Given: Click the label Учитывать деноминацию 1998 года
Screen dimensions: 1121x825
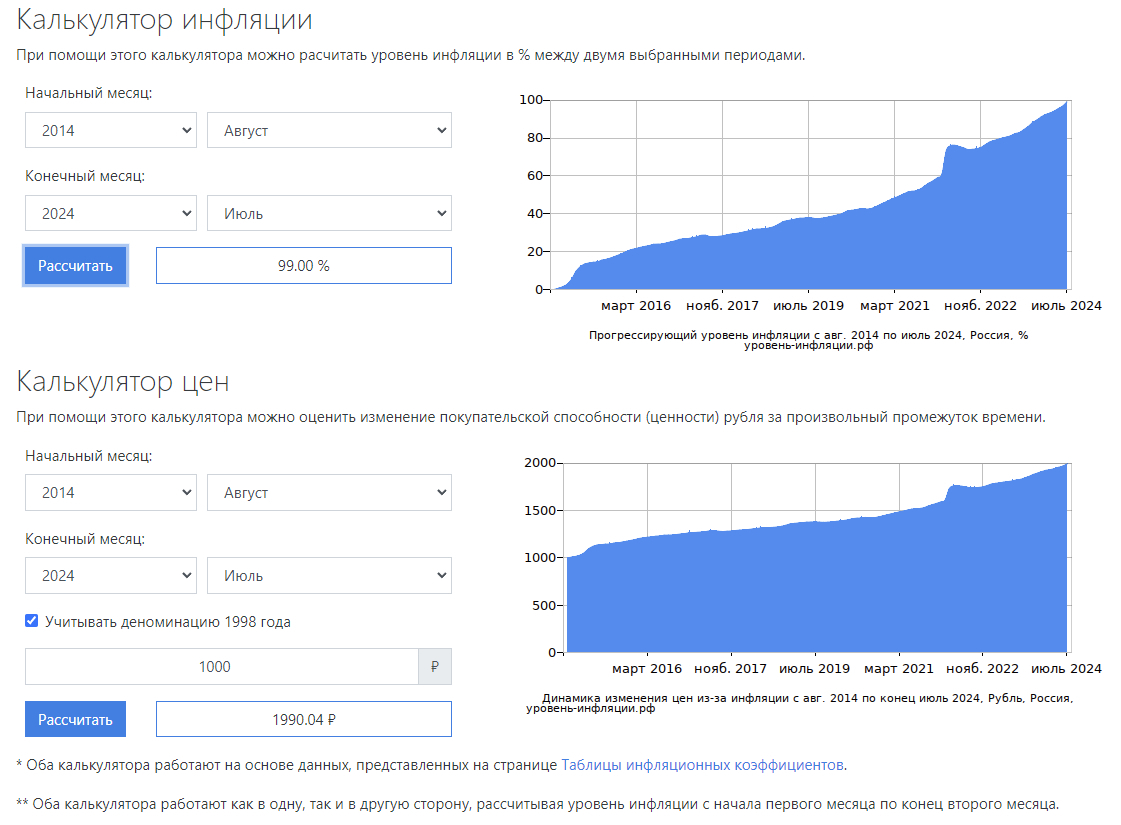Looking at the screenshot, I should click(168, 622).
